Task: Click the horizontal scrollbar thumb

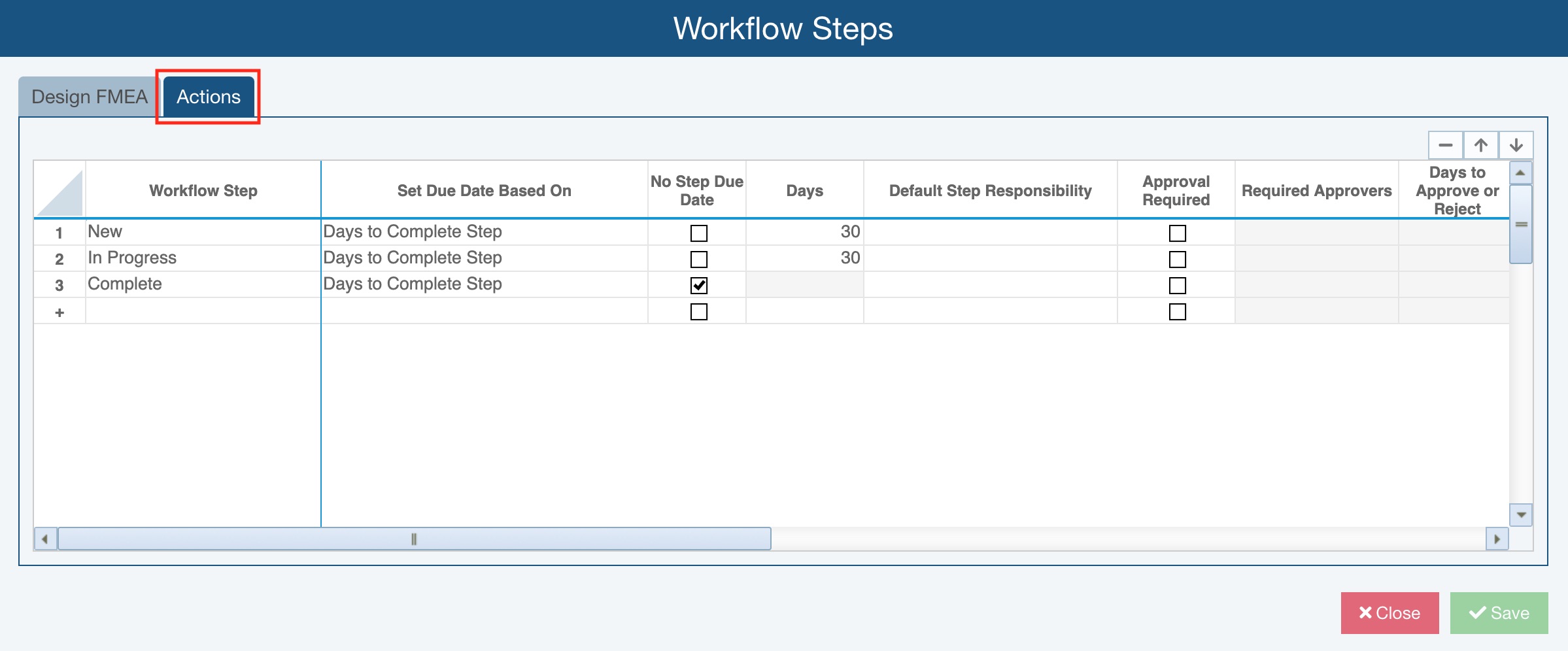Action: [x=414, y=539]
